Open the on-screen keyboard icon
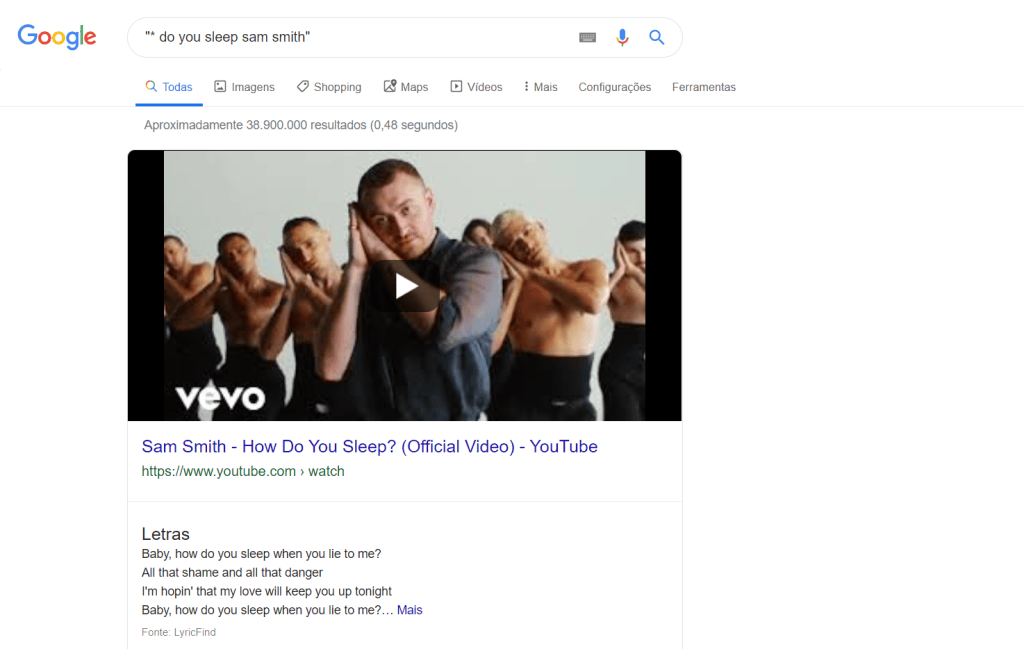 coord(587,38)
